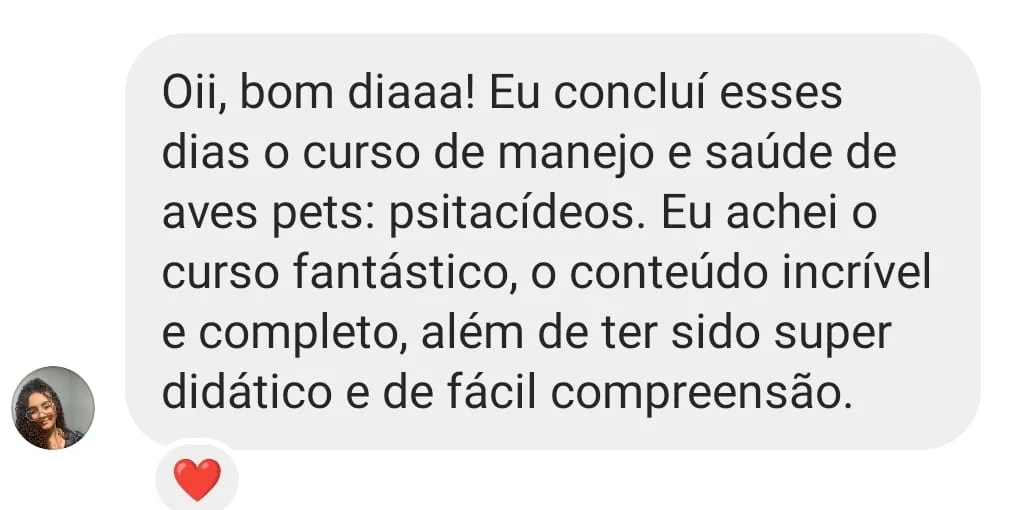This screenshot has height=510, width=1020.
Task: Click the word "esses" in the first line
Action: click(781, 96)
